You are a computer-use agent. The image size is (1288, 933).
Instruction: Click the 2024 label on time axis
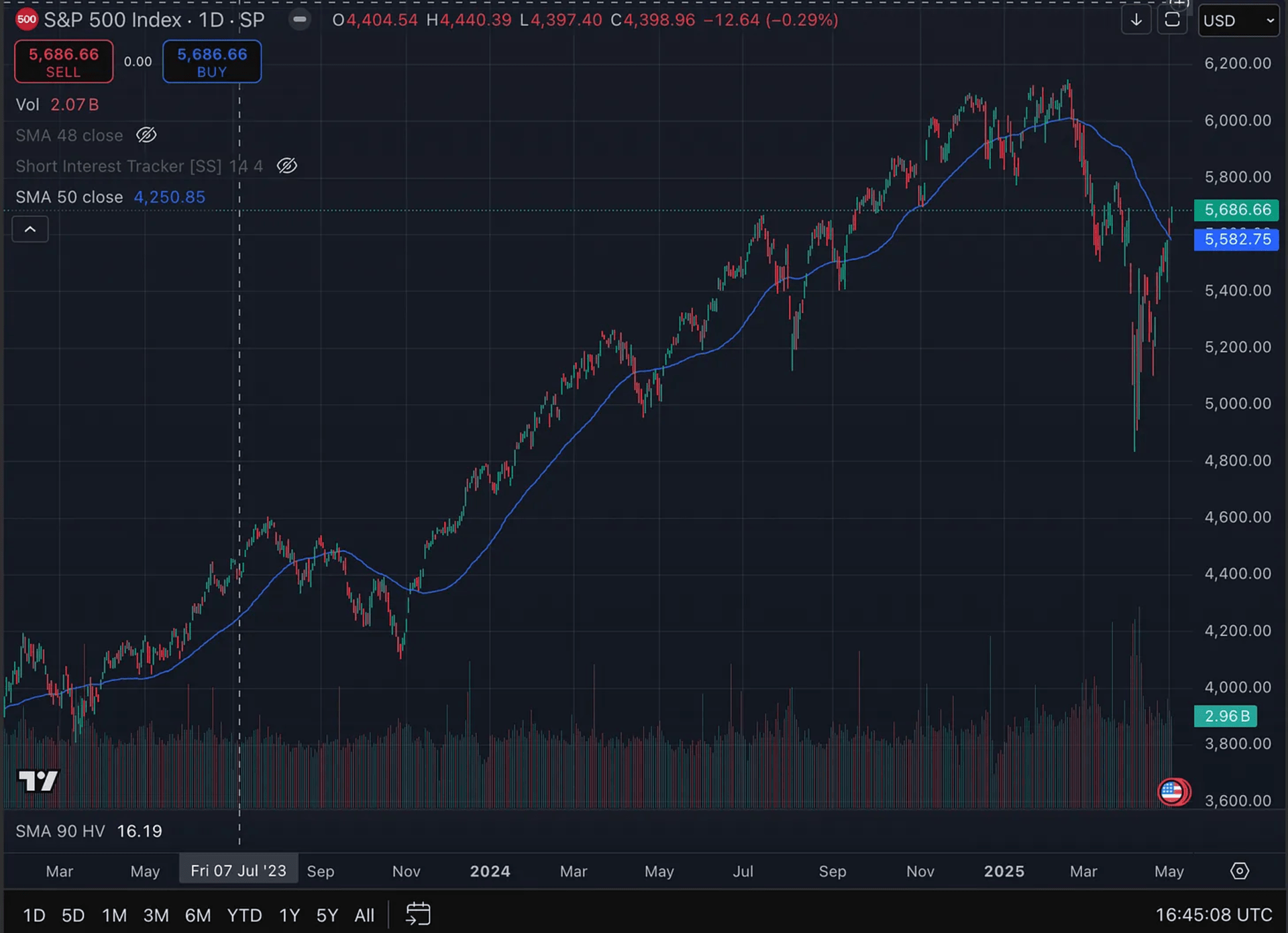(x=490, y=871)
